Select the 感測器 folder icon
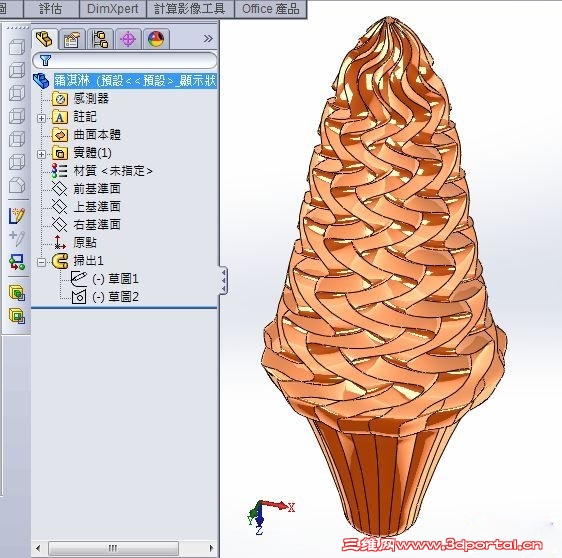 pos(60,99)
